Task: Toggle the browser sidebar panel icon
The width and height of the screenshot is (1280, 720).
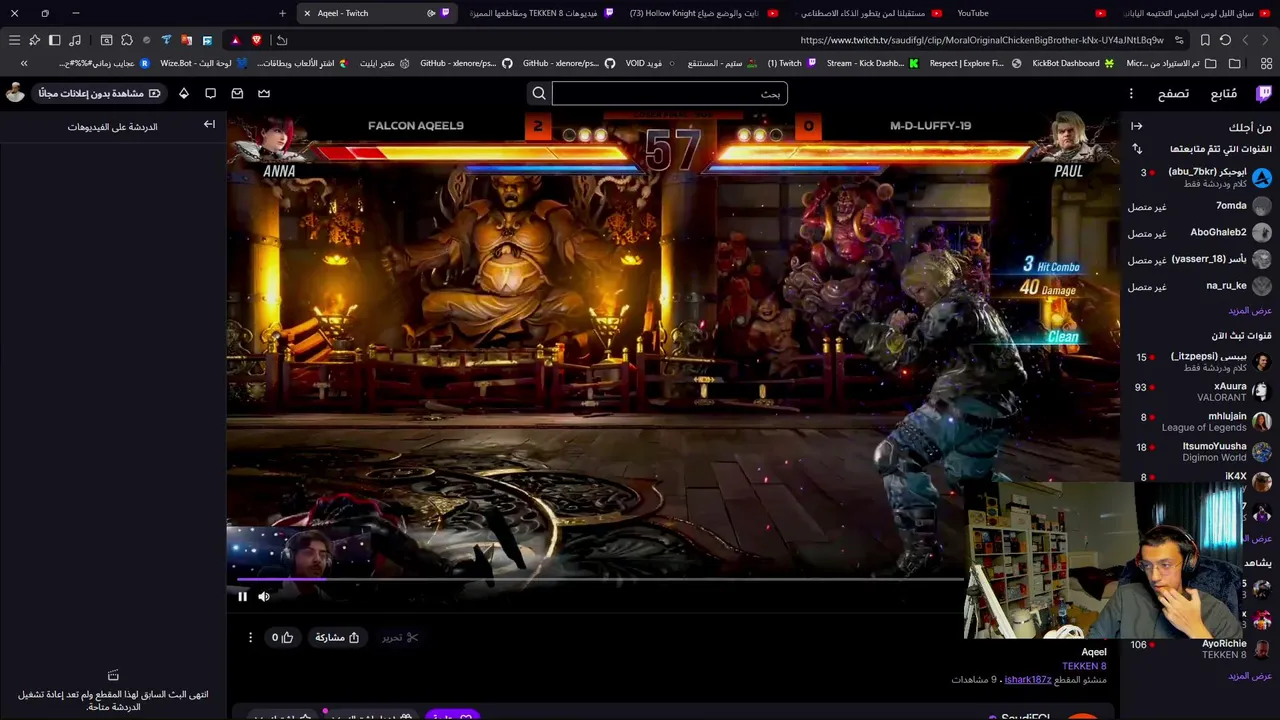Action: coord(55,40)
